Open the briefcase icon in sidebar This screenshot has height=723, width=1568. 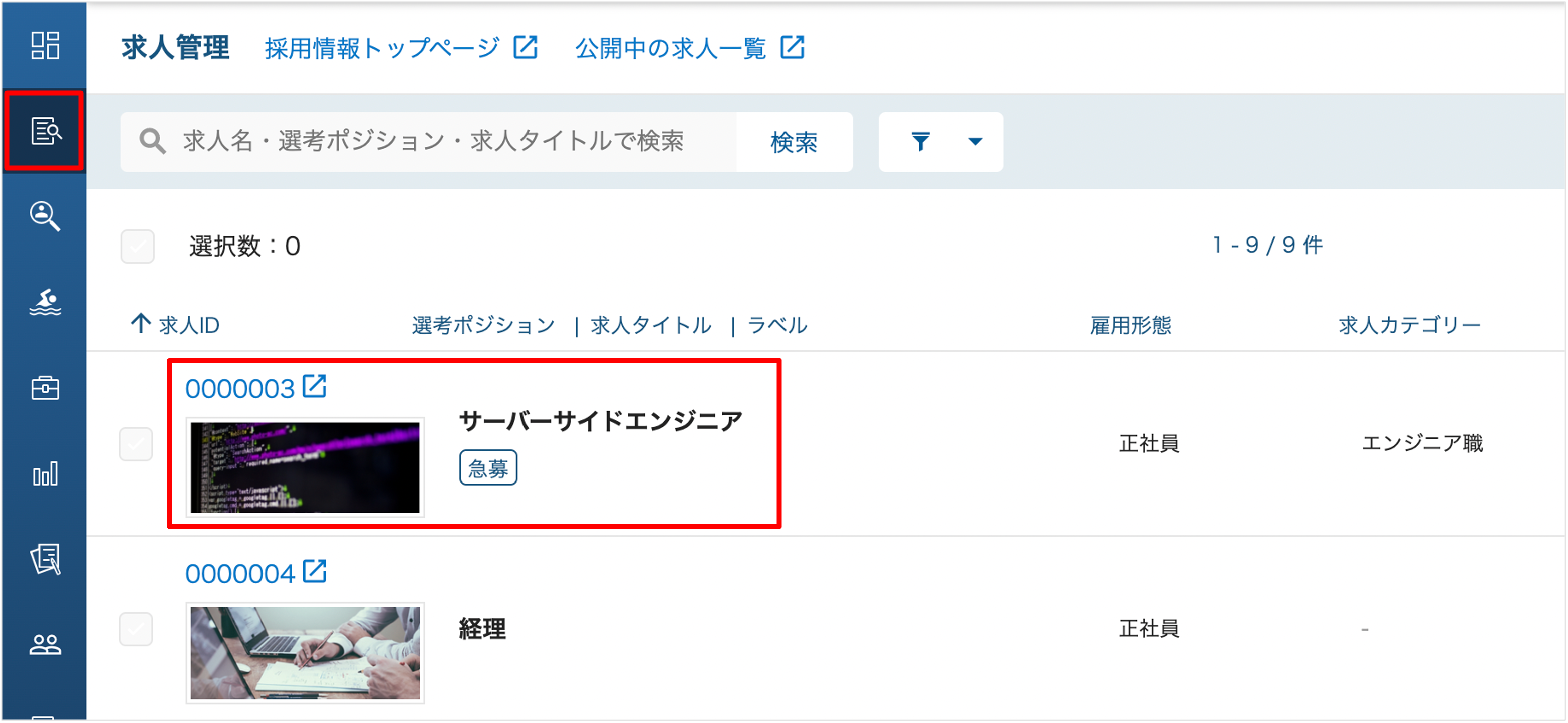click(45, 388)
